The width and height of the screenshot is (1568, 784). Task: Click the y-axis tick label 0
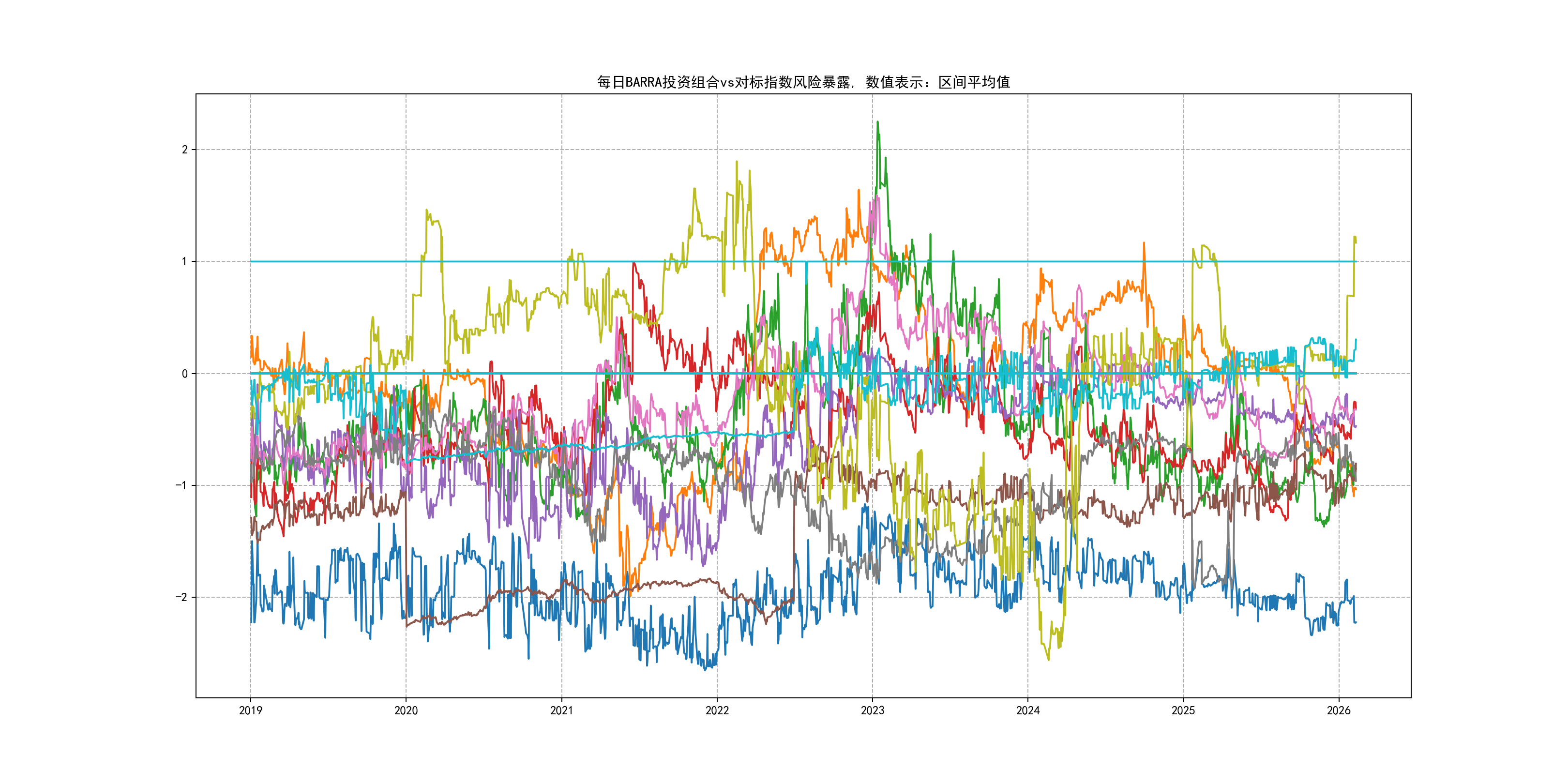[x=184, y=374]
